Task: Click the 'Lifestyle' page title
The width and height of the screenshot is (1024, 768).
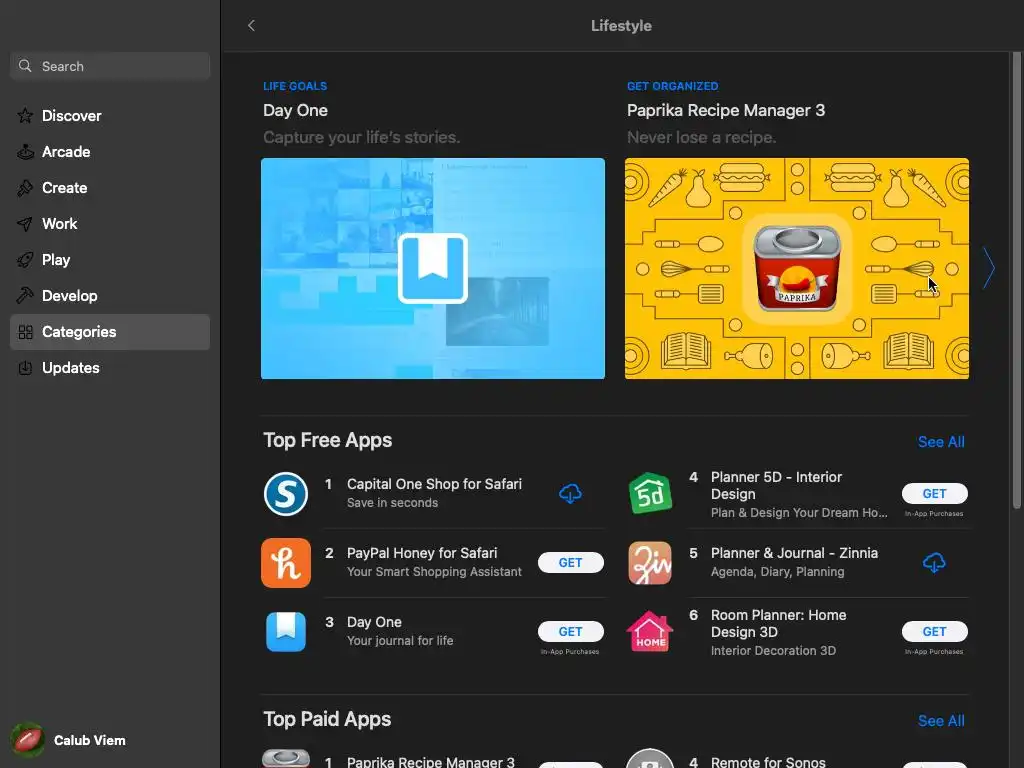Action: pyautogui.click(x=621, y=25)
